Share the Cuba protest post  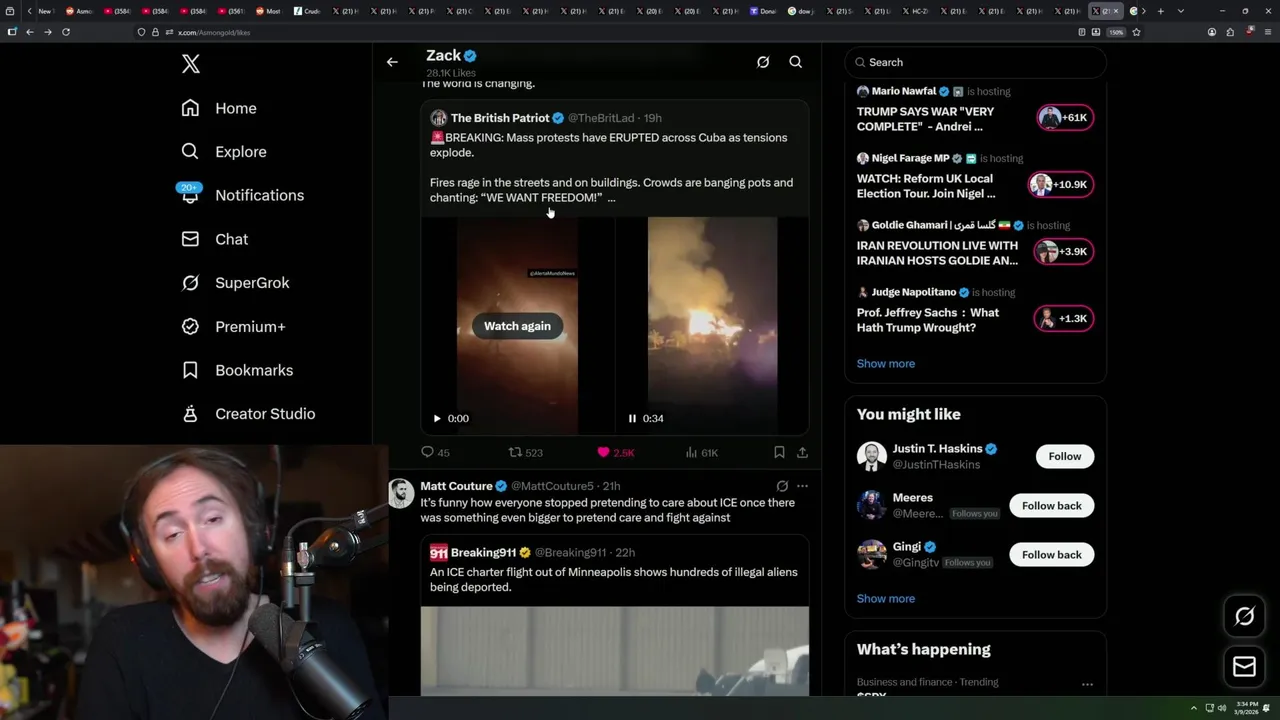(x=802, y=452)
